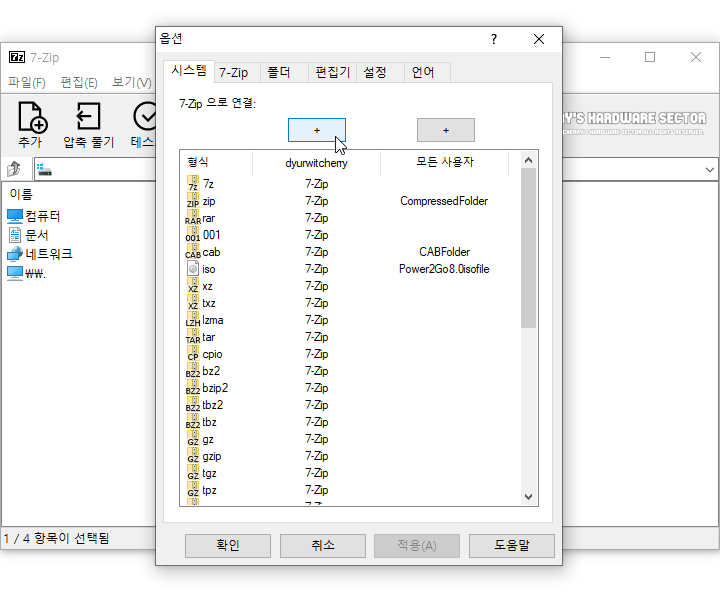The image size is (720, 600).
Task: Click the format list scrollbar thumb
Action: pyautogui.click(x=529, y=248)
